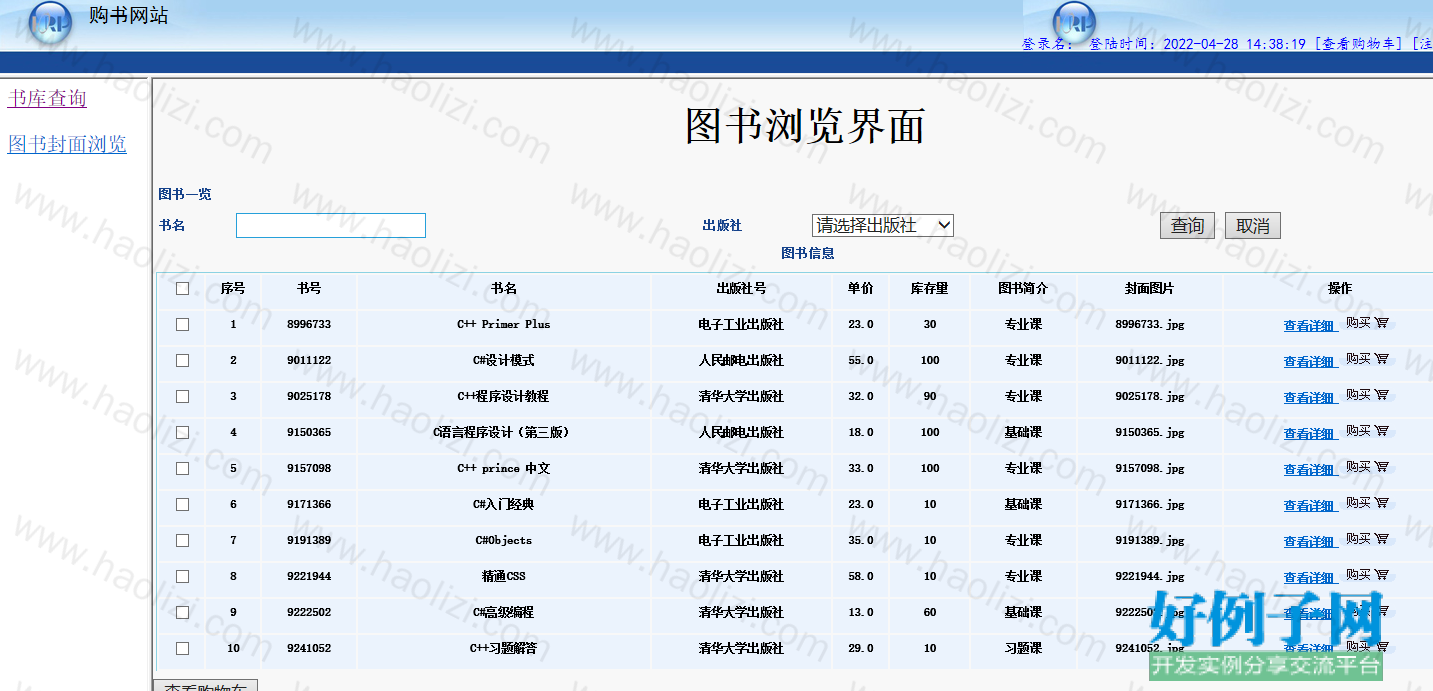Click the book title 精通CSS

pos(504,576)
